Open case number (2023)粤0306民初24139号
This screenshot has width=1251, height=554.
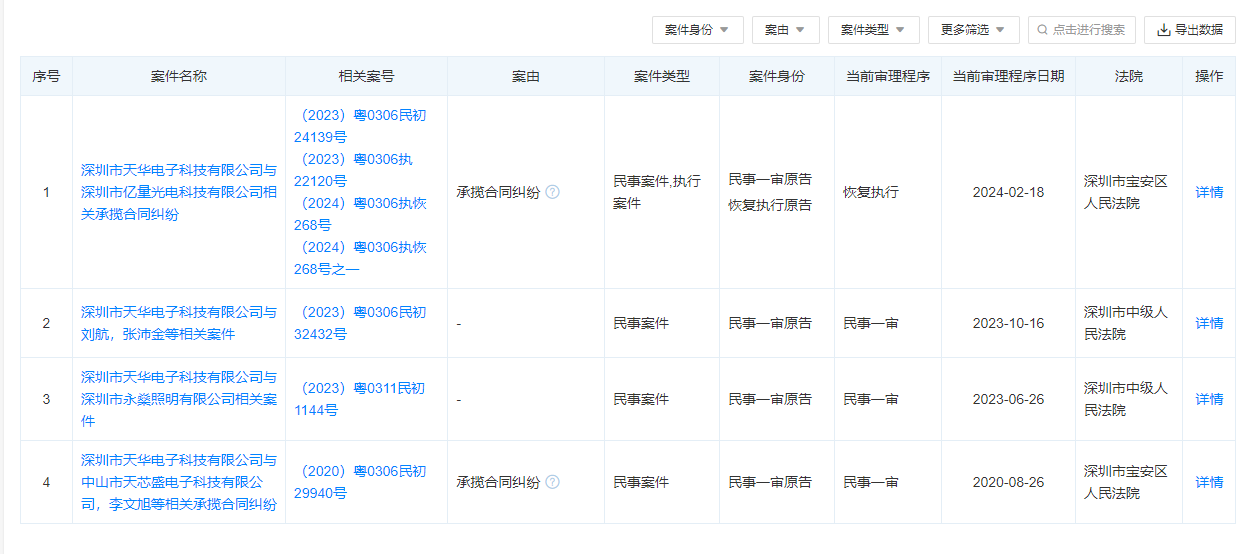360,126
